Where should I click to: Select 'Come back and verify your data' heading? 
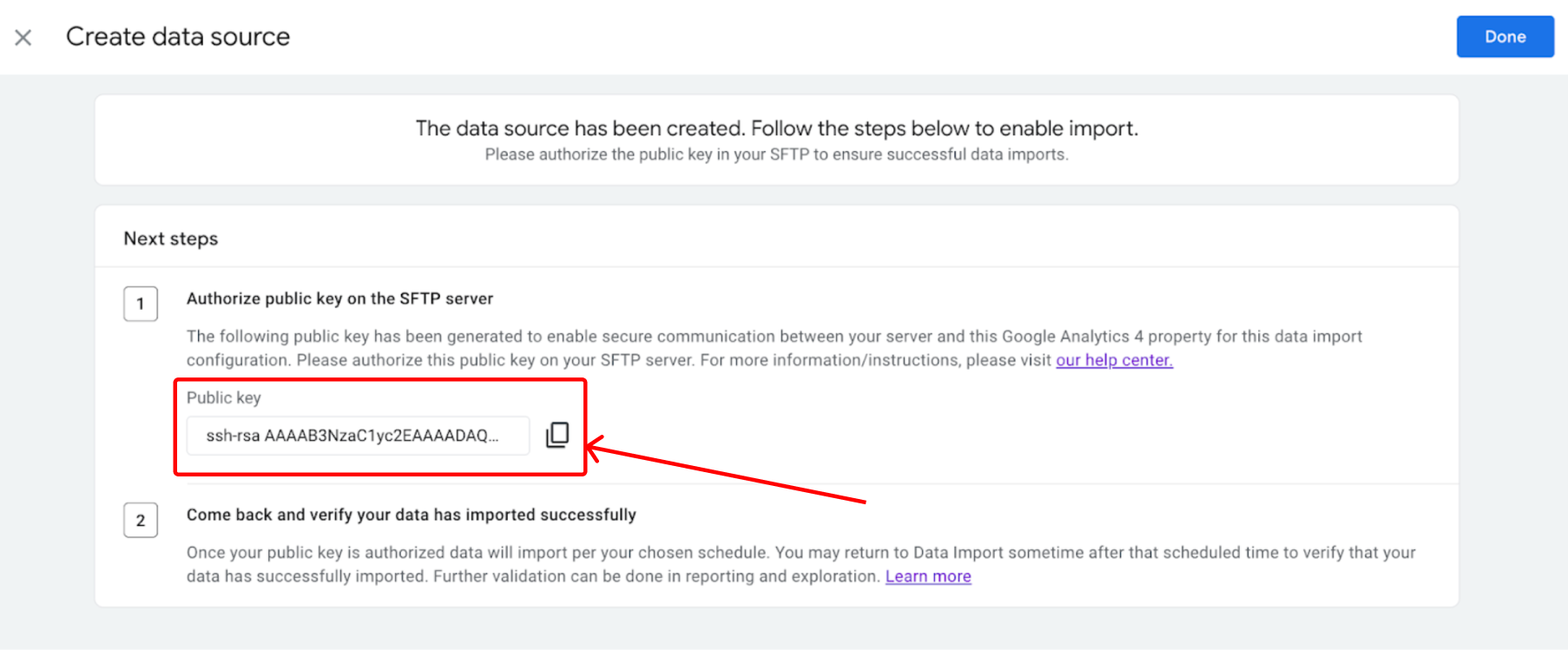click(412, 515)
